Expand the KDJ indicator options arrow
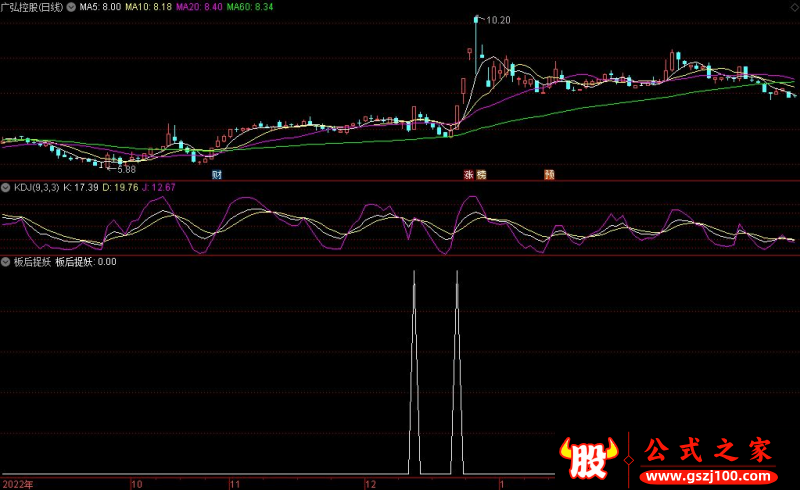 click(6, 187)
